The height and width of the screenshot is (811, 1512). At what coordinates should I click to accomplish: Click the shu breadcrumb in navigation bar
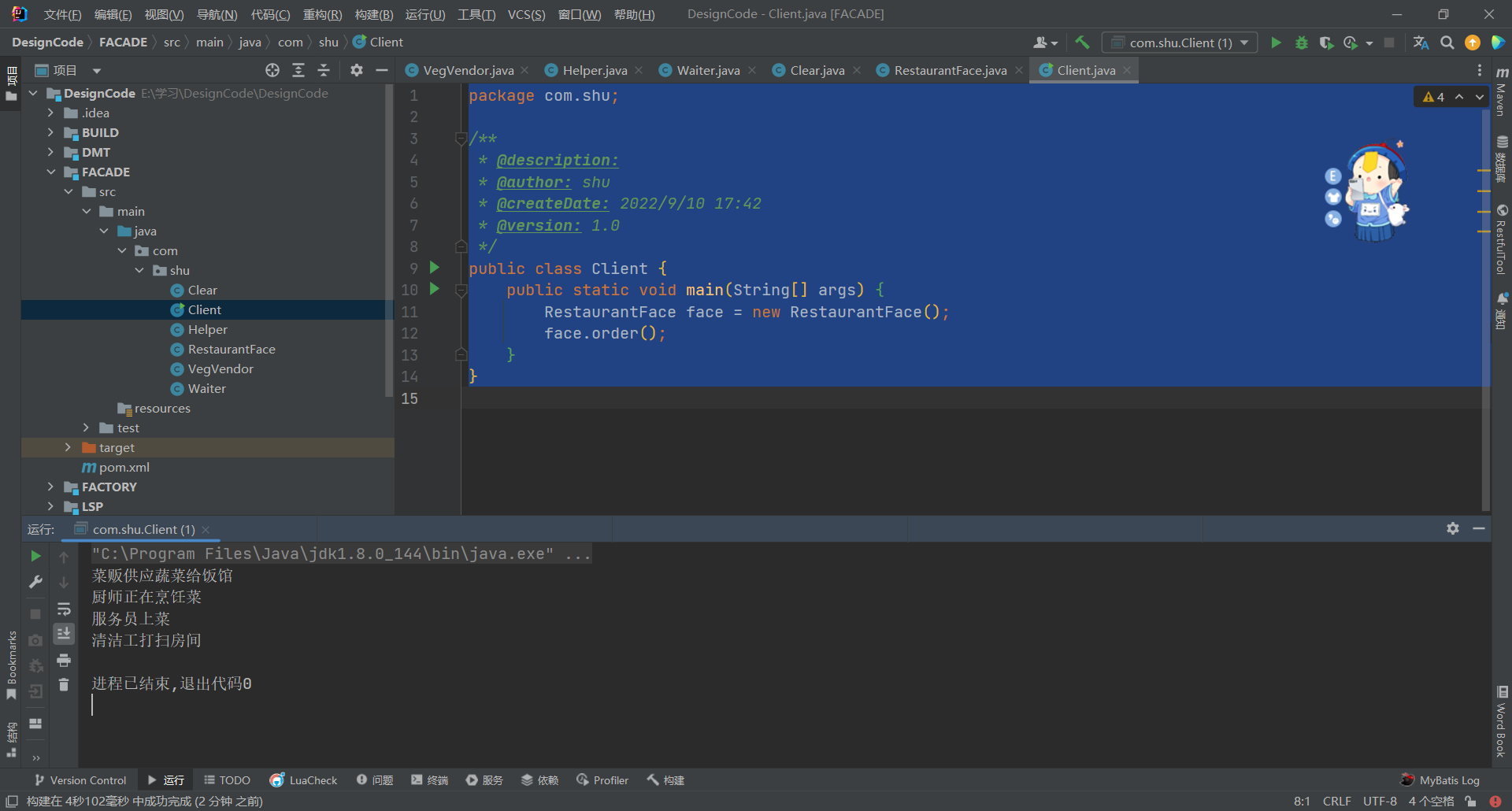point(328,43)
